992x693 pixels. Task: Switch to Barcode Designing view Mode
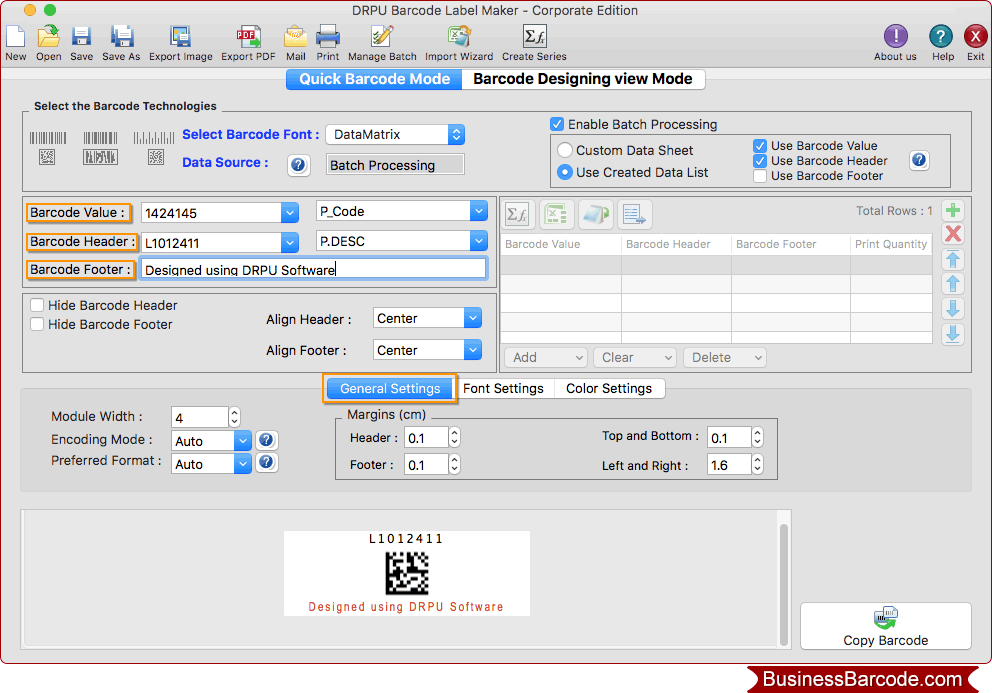tap(583, 79)
